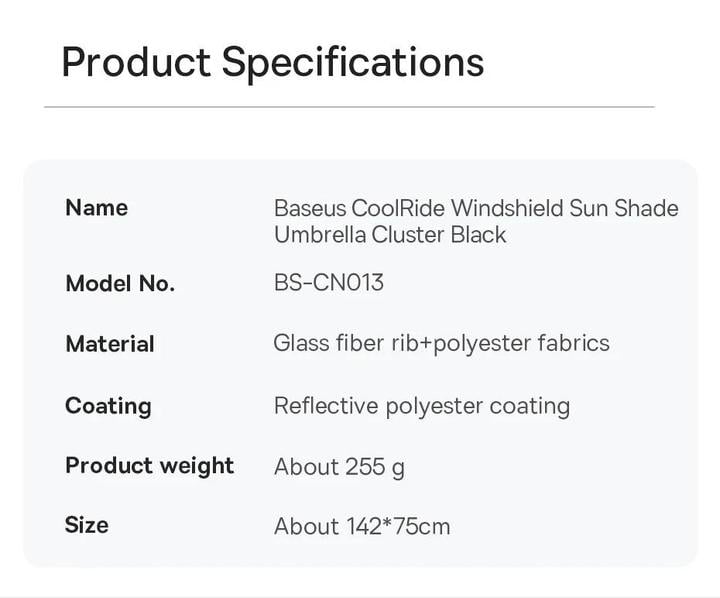
Task: Select the Product weight label
Action: pyautogui.click(x=149, y=466)
